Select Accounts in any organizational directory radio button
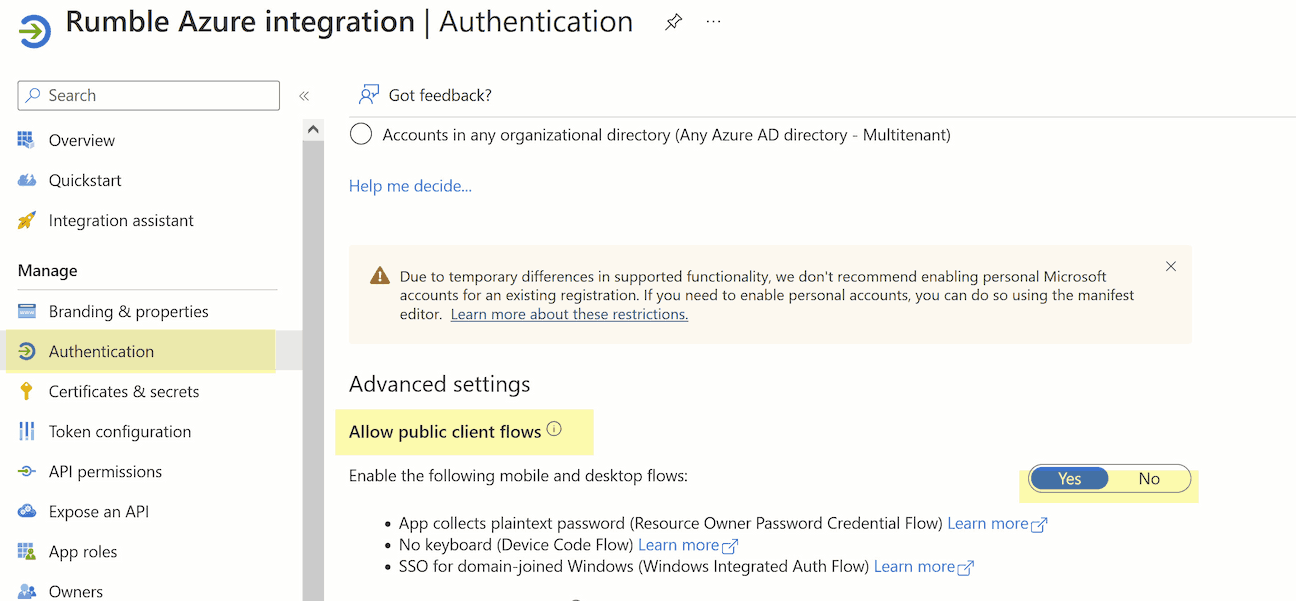 pyautogui.click(x=361, y=134)
